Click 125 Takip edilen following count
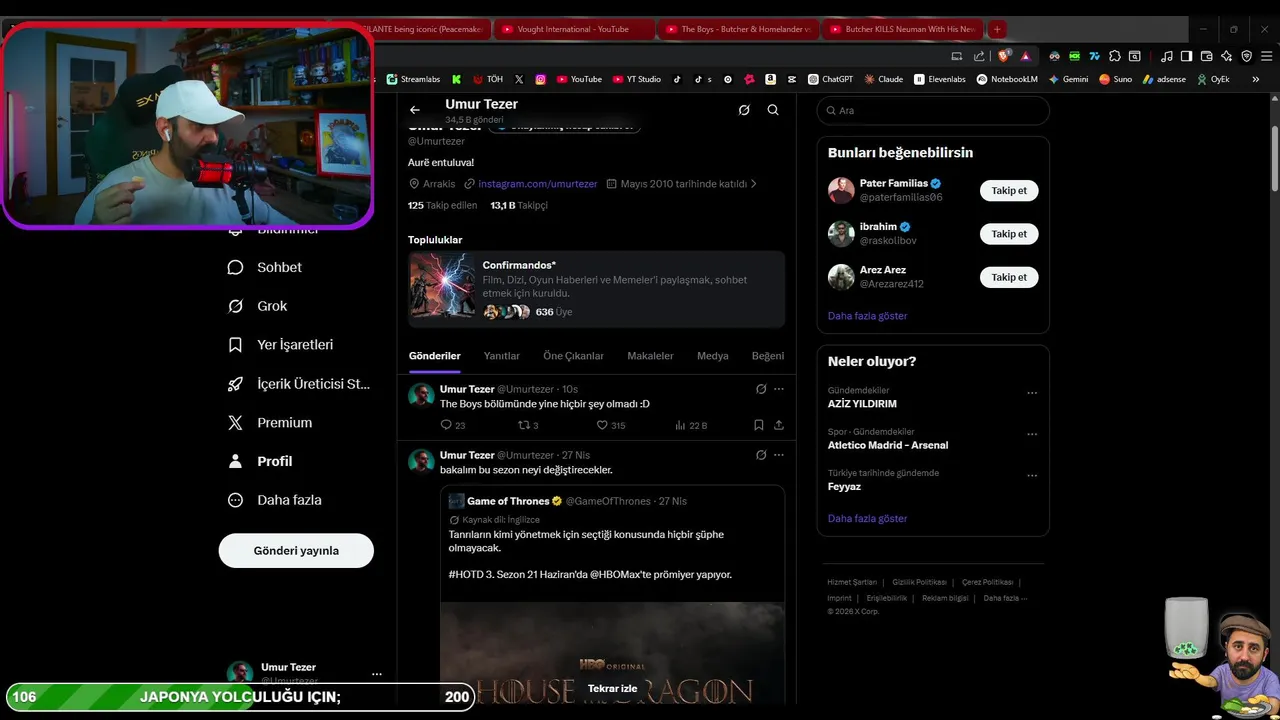1280x720 pixels. [x=442, y=205]
